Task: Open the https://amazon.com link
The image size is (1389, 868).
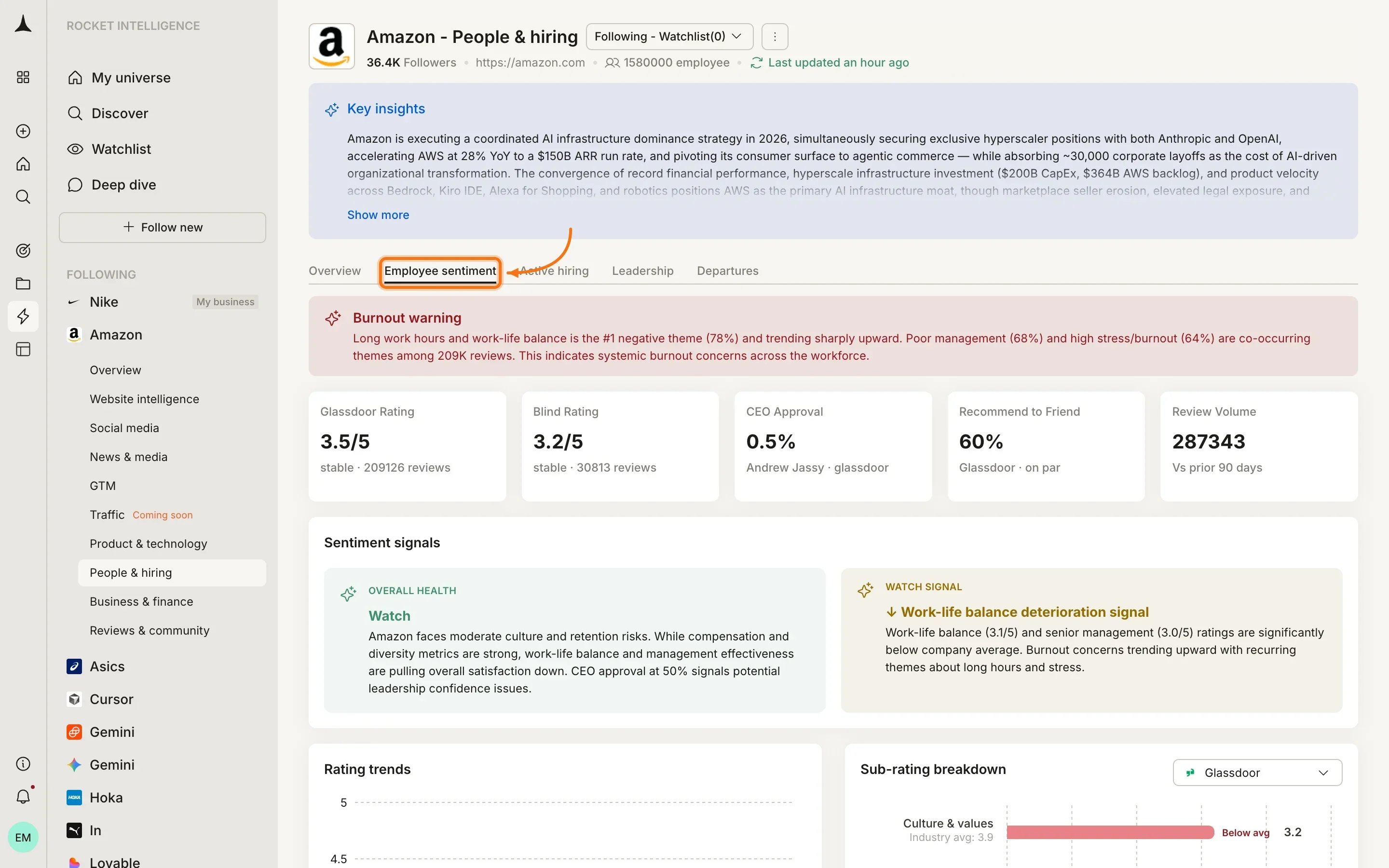Action: 530,63
